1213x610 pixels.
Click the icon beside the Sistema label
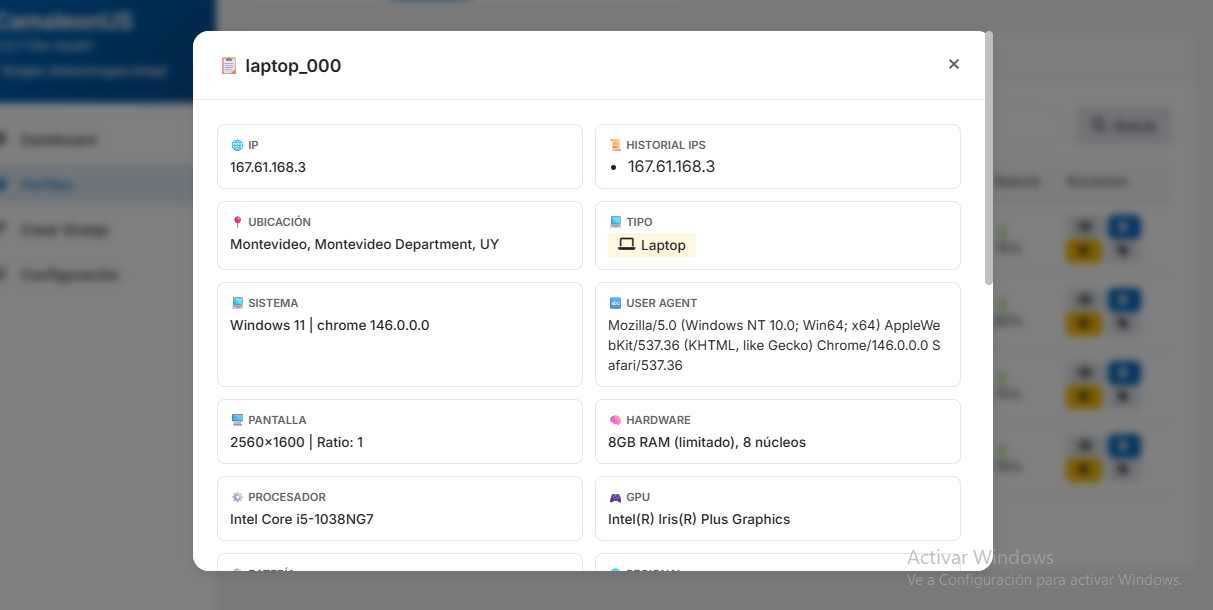pos(237,303)
